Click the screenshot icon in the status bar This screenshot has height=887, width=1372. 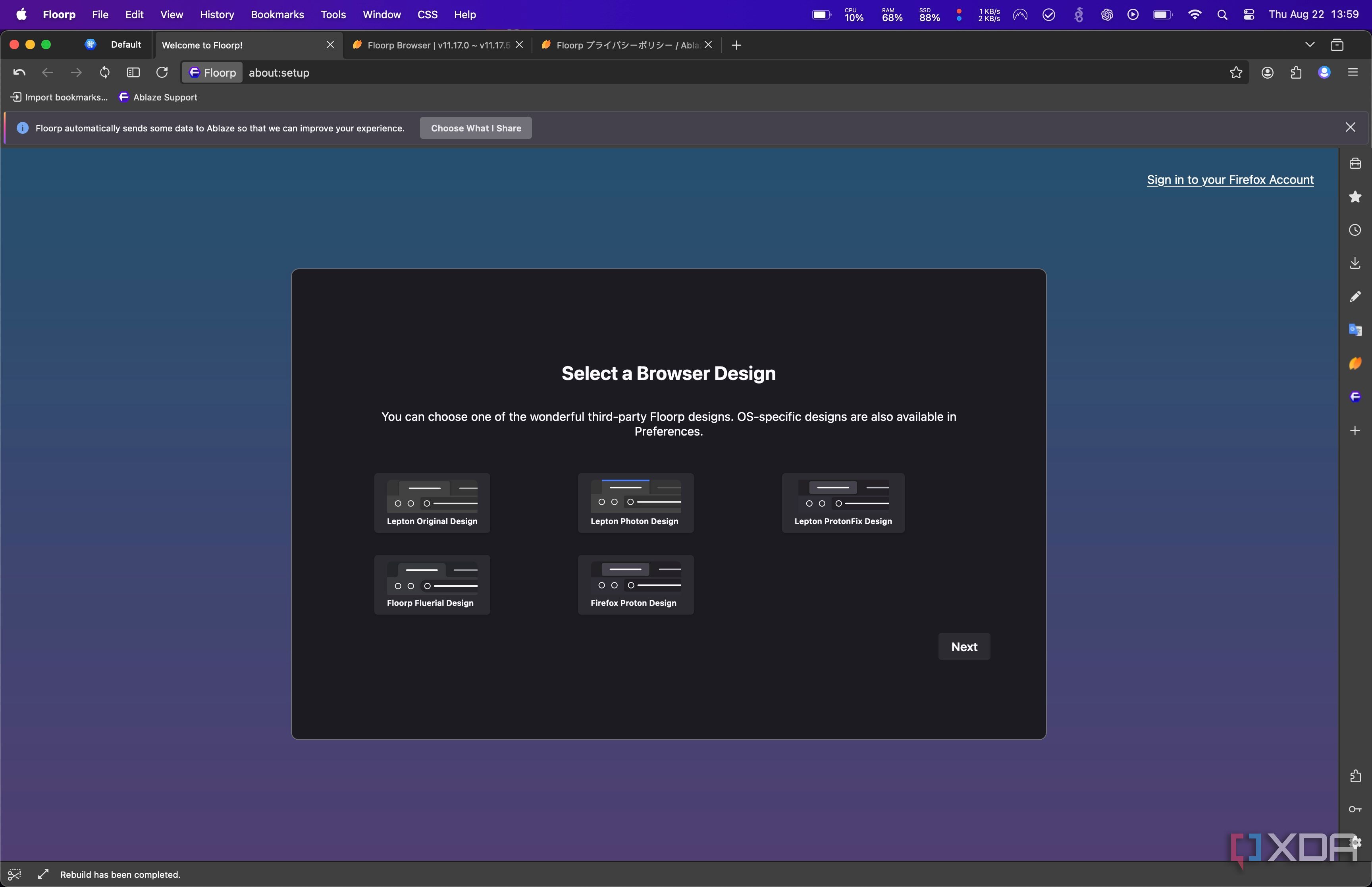[14, 874]
